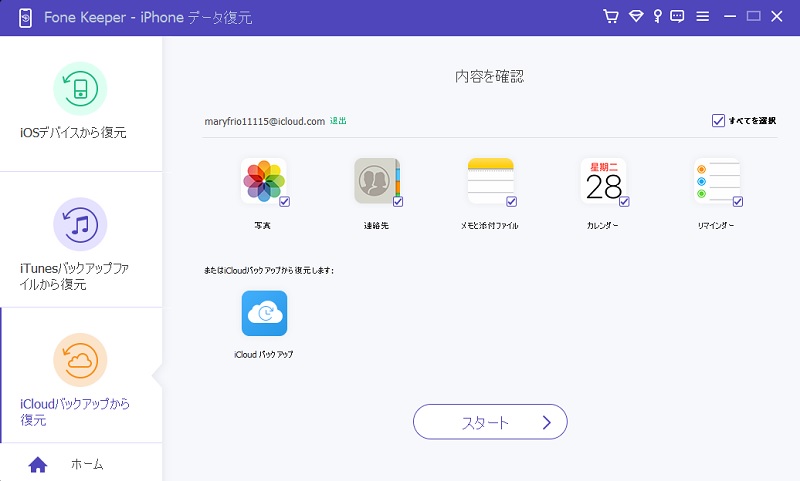Click the Fone Keeper app logo icon
Screen dimensions: 800x481
25,18
